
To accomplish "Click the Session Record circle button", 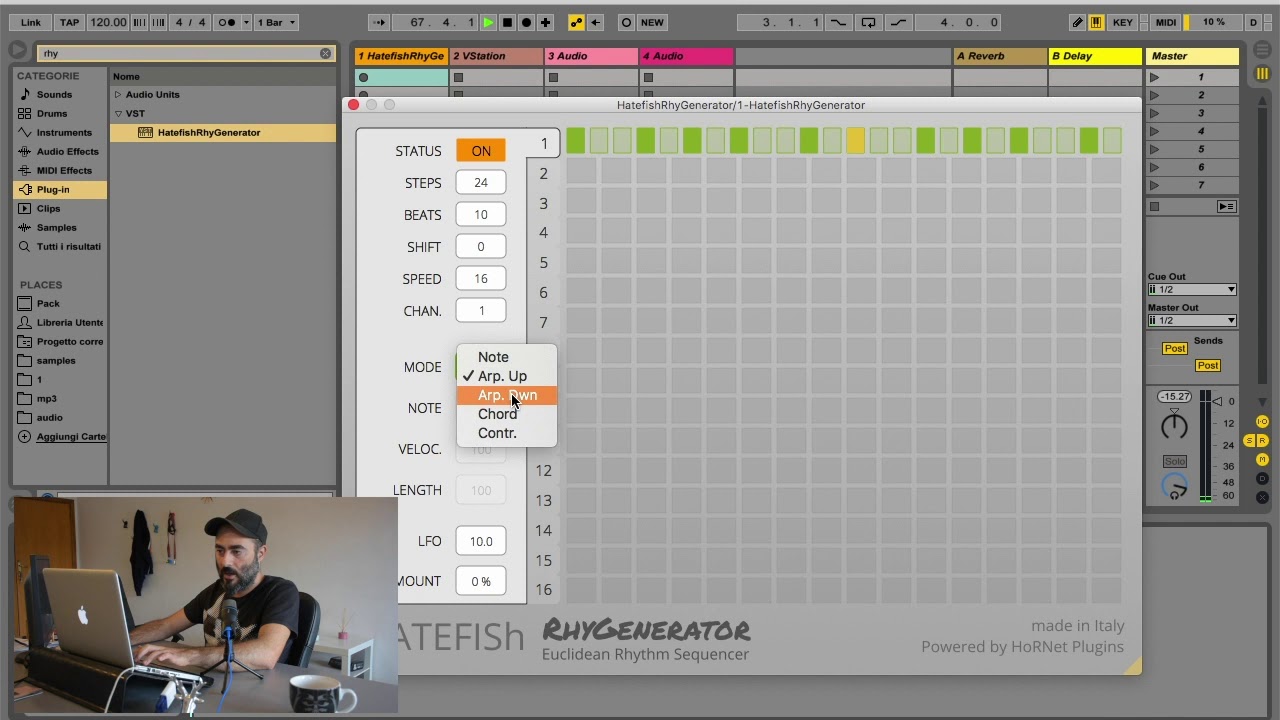I will (626, 22).
